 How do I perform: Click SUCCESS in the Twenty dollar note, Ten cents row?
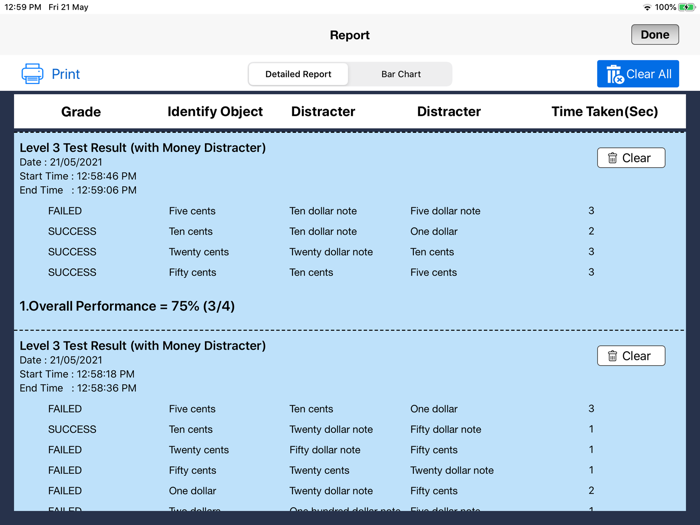click(72, 252)
